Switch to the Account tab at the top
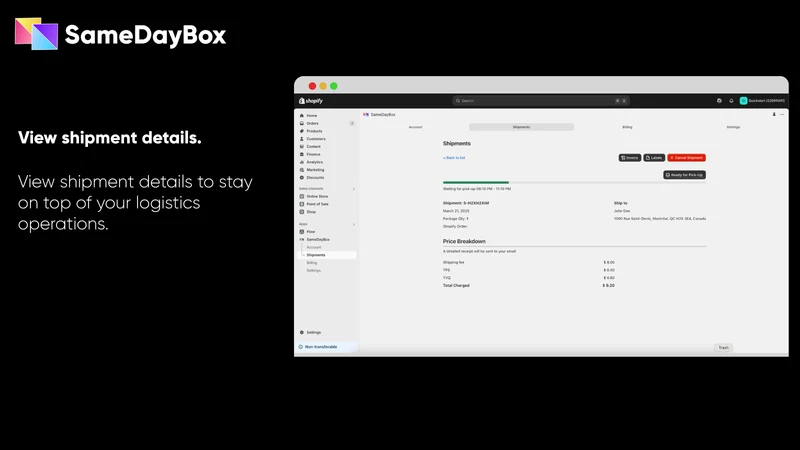The image size is (800, 450). pyautogui.click(x=415, y=127)
